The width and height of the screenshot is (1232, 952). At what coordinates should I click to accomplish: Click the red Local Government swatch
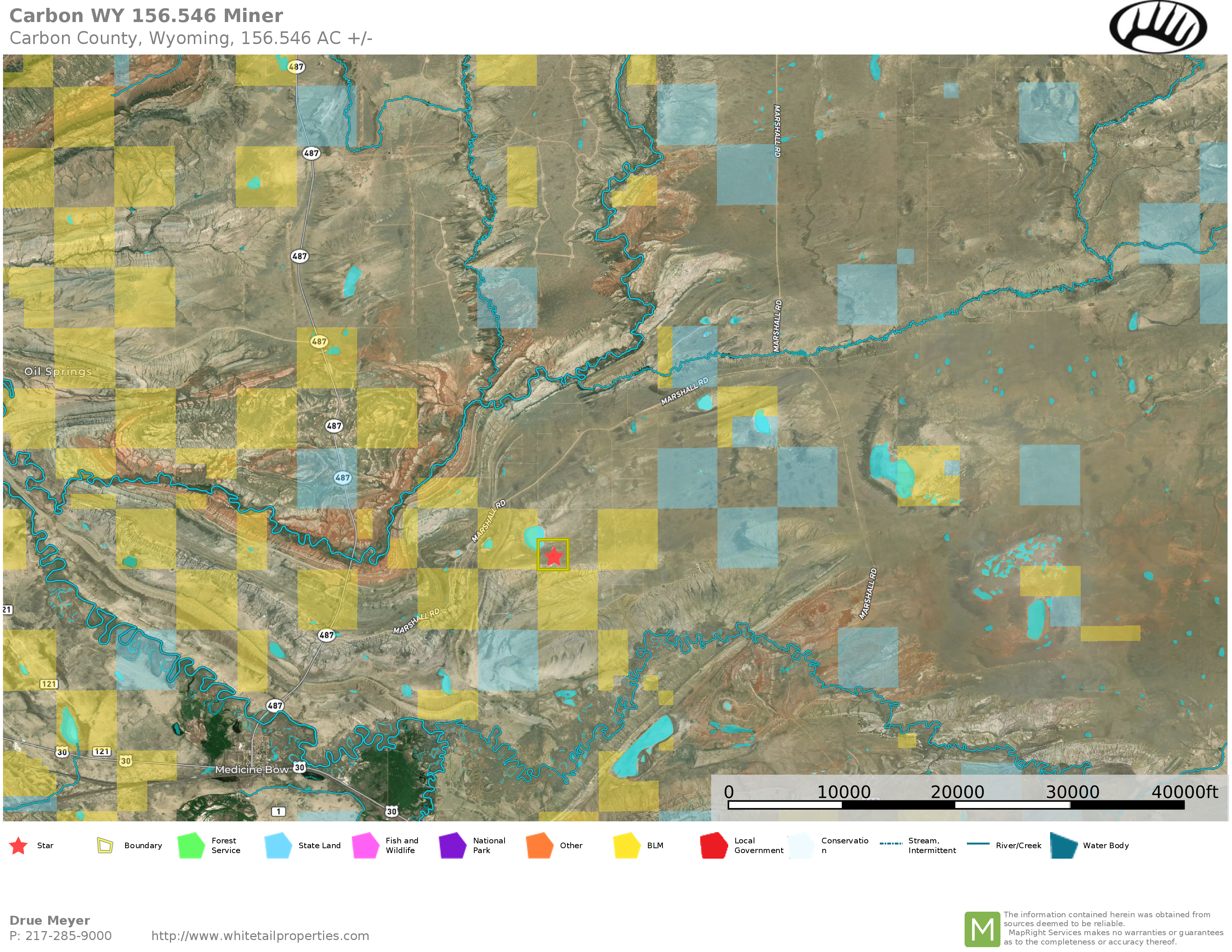714,845
